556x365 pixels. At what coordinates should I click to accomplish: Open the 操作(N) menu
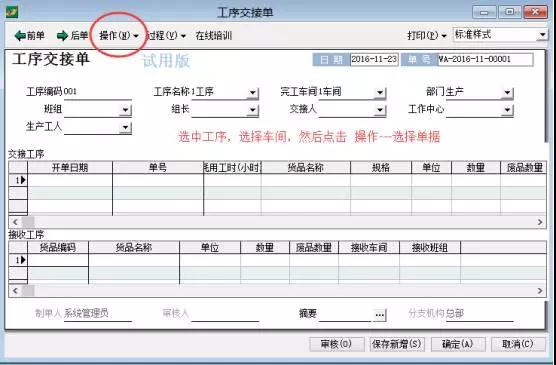tap(119, 35)
